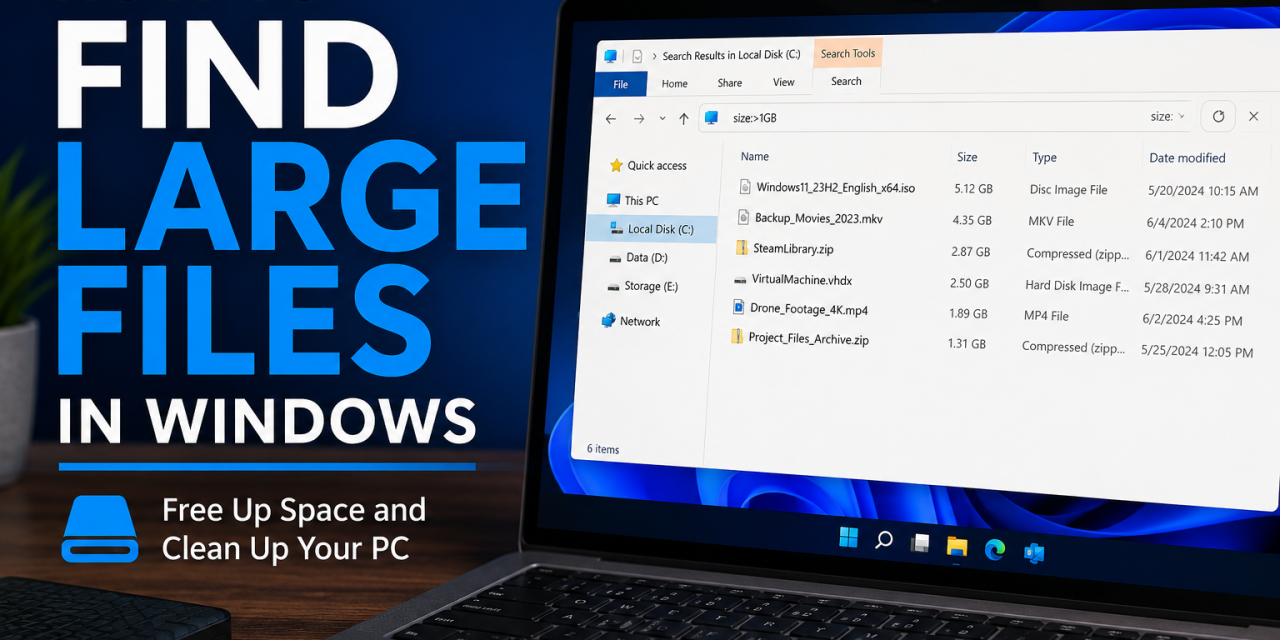The width and height of the screenshot is (1280, 640).
Task: Click the taskbar Search magnifier icon
Action: point(883,540)
